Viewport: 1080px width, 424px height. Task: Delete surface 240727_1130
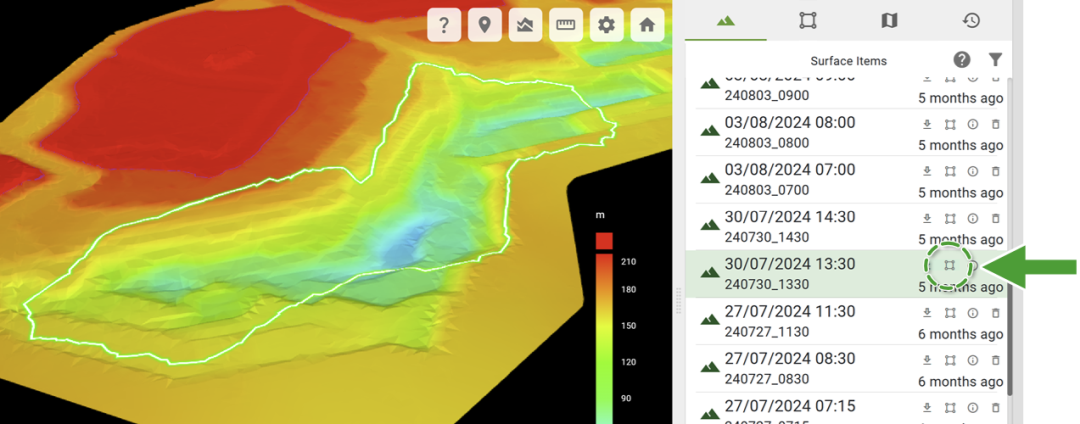click(x=995, y=313)
